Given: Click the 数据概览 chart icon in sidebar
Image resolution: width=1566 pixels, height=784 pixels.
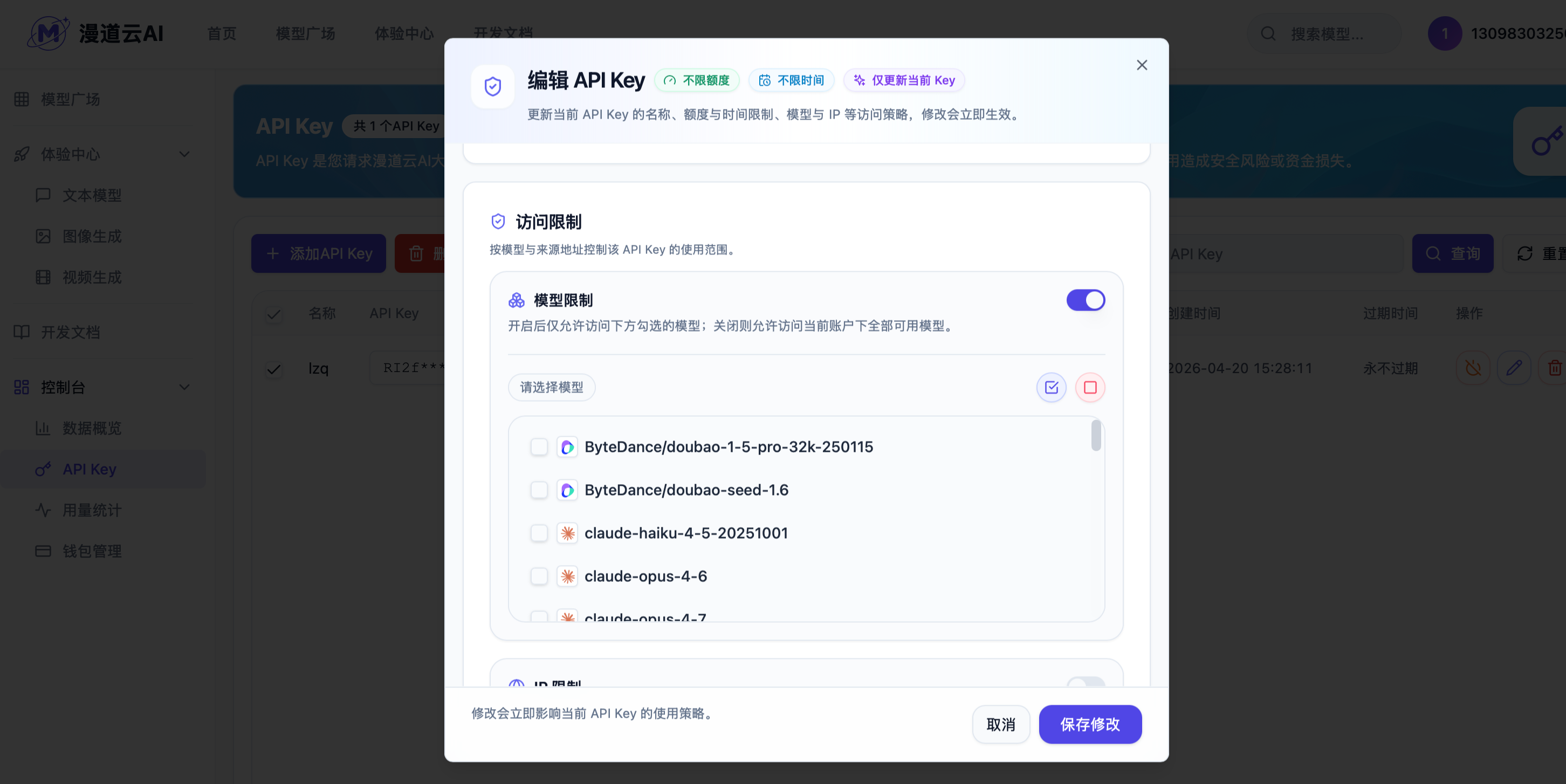Looking at the screenshot, I should click(43, 428).
